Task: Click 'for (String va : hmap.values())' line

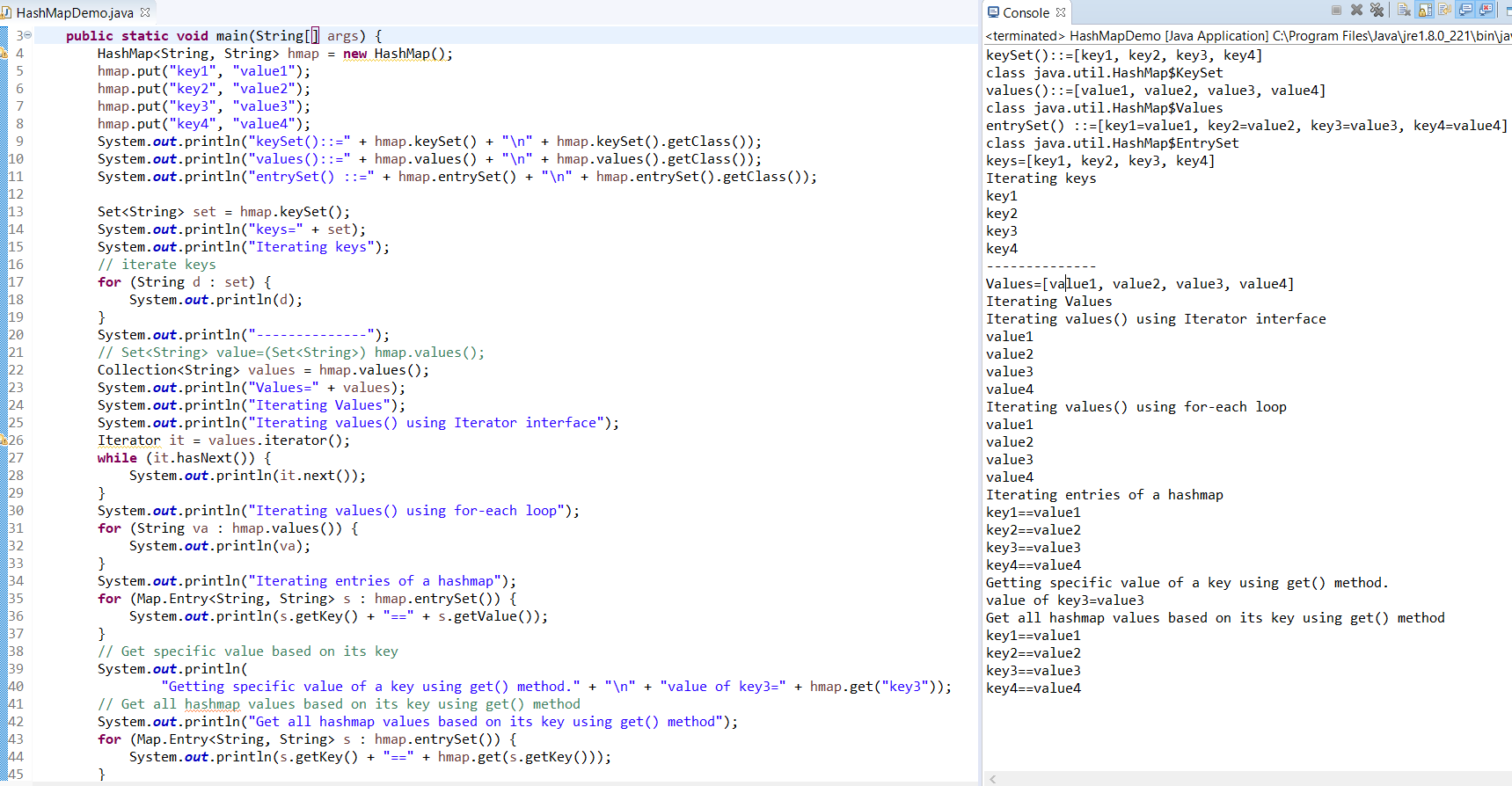Action: [x=228, y=528]
